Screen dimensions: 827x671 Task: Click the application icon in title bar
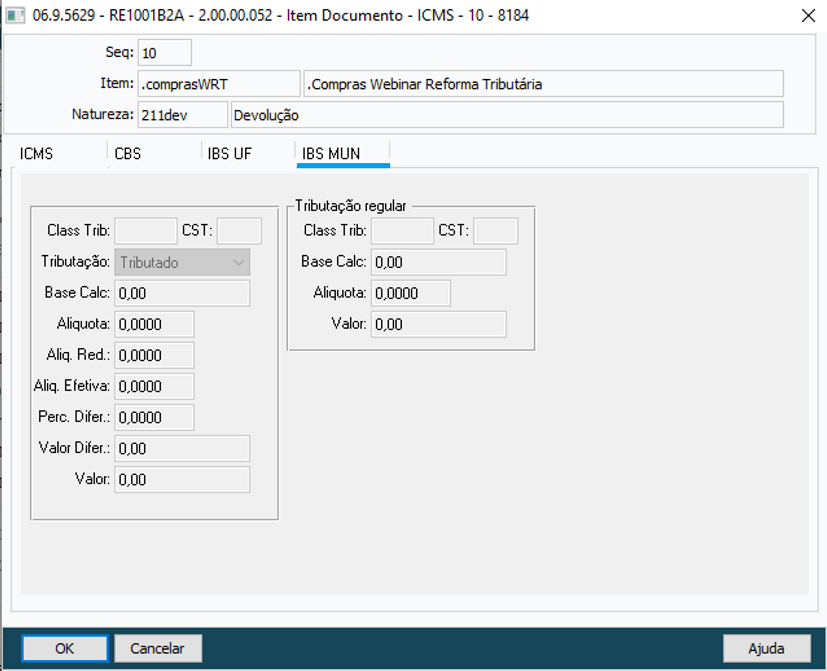coord(15,15)
